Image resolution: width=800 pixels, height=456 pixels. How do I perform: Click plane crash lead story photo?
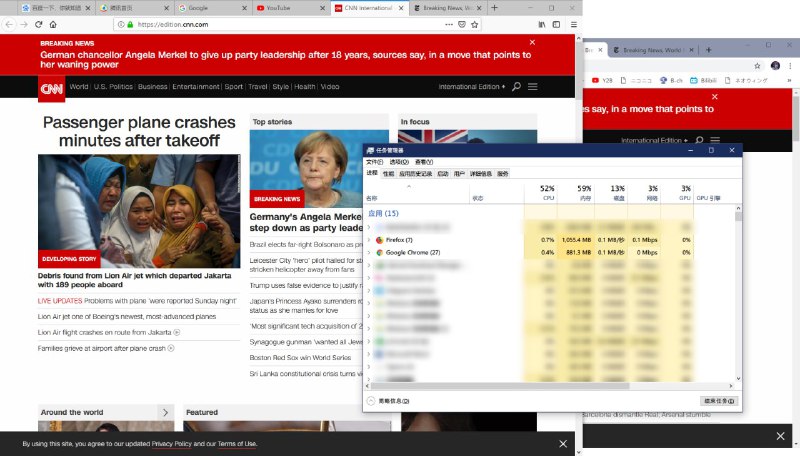pos(139,211)
